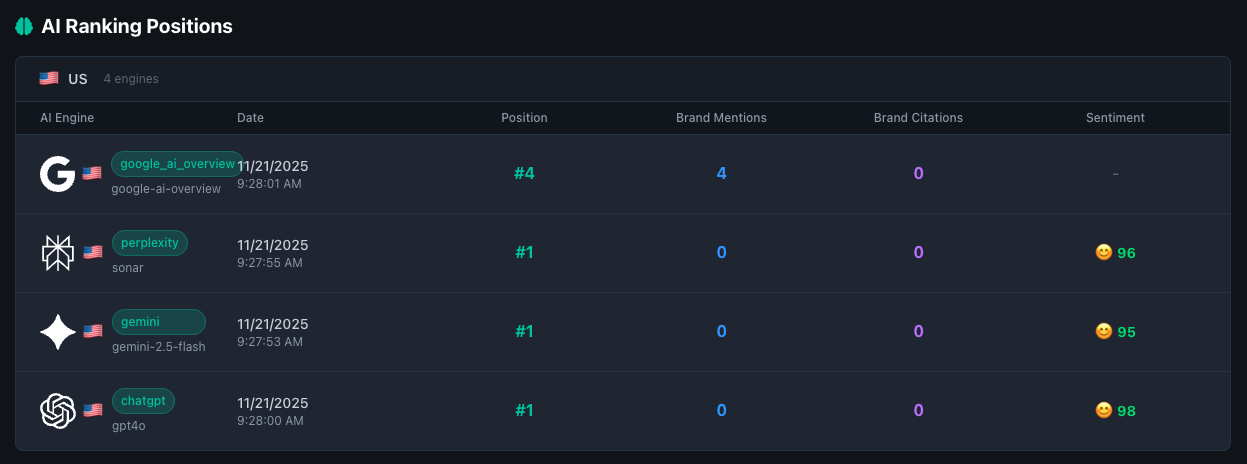This screenshot has height=464, width=1247.
Task: Click the '-' sentiment in google-ai-overview row
Action: tap(1115, 174)
